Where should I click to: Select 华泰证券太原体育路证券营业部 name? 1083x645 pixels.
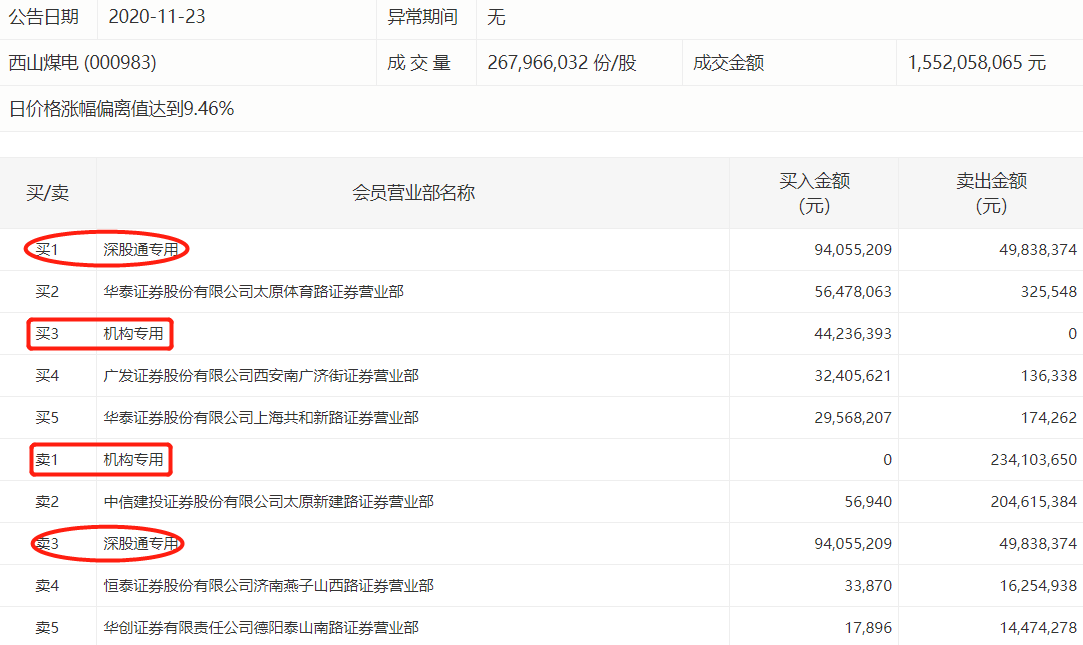click(x=253, y=291)
